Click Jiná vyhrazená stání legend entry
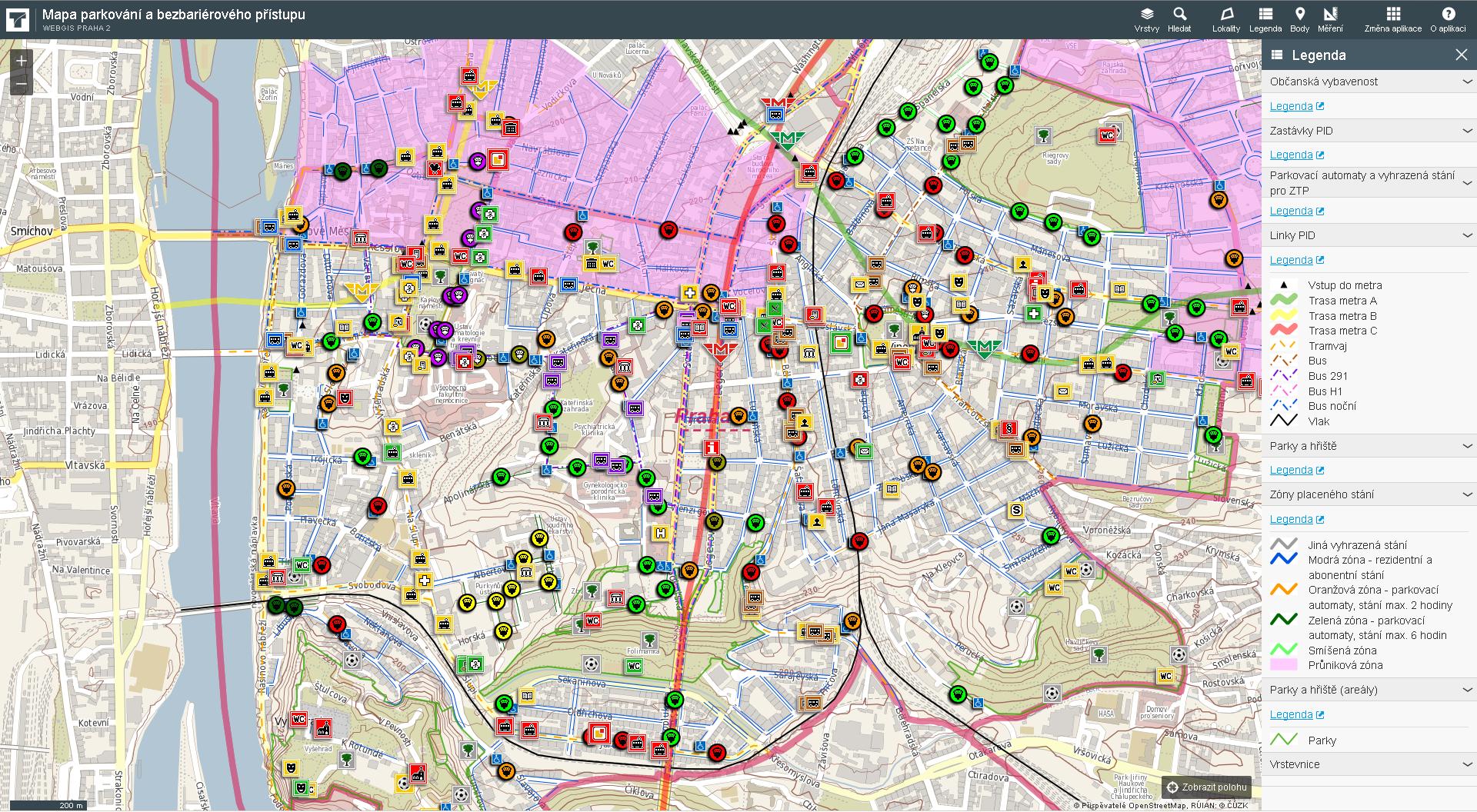 (x=1358, y=545)
